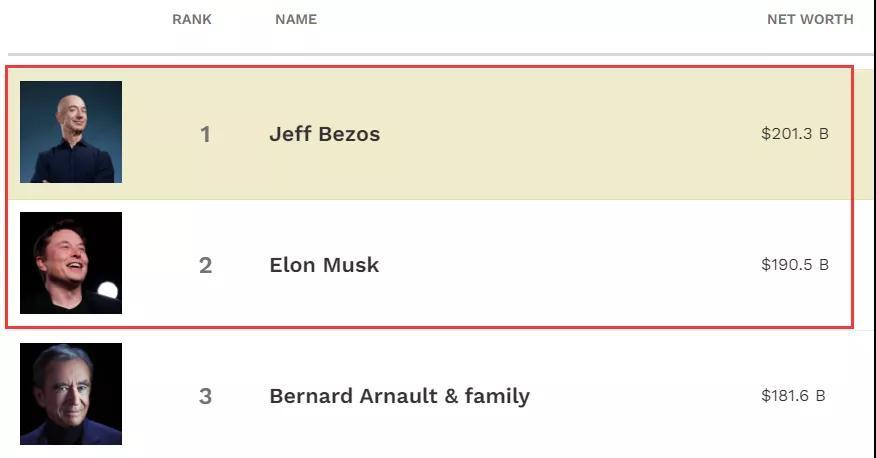Sort by the NAME column header
This screenshot has height=458, width=876.
click(296, 20)
